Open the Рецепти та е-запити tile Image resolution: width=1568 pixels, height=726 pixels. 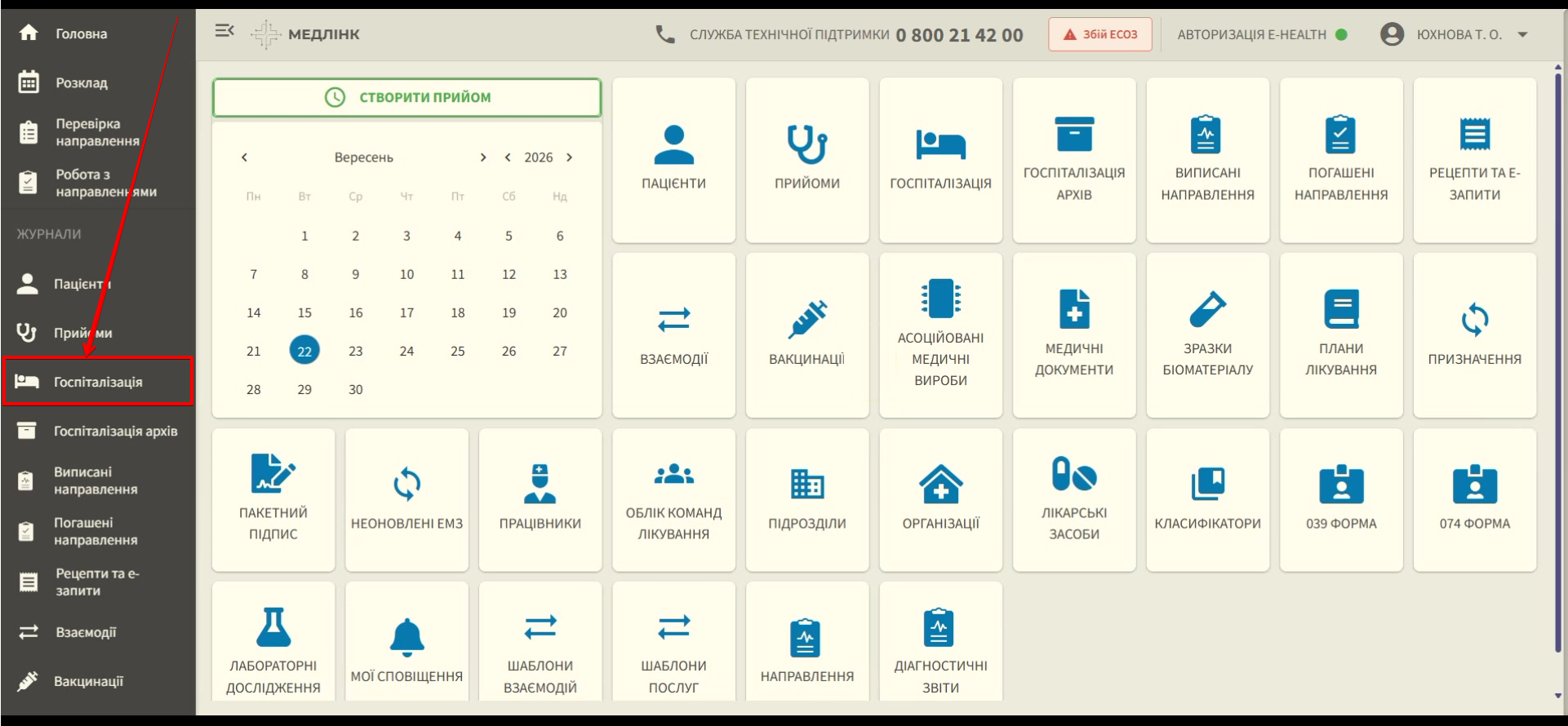[x=1474, y=160]
